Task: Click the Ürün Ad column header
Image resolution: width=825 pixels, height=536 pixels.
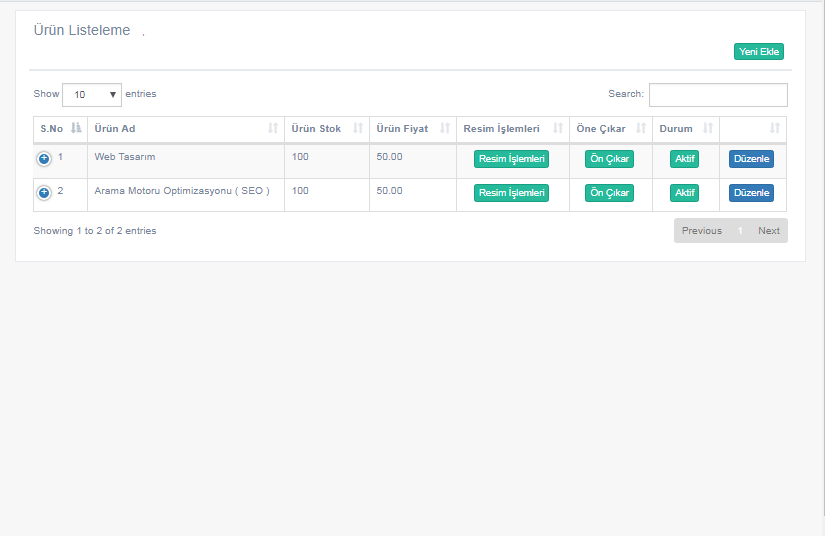Action: pyautogui.click(x=186, y=129)
